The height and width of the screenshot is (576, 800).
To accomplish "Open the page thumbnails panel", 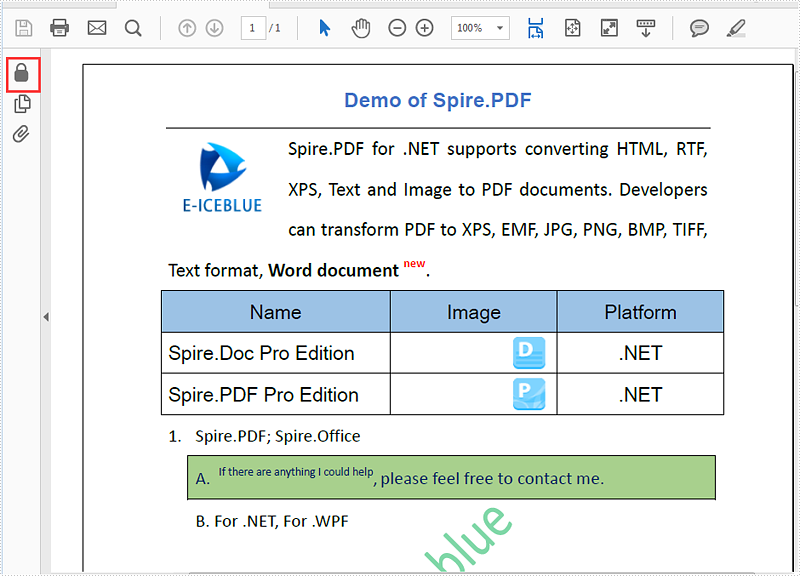I will [x=22, y=103].
